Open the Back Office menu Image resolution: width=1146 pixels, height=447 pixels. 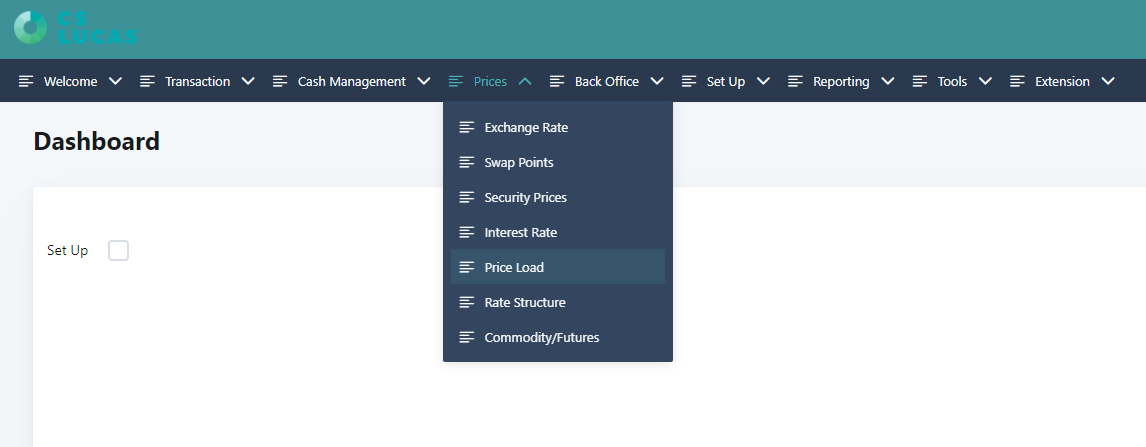[x=606, y=82]
